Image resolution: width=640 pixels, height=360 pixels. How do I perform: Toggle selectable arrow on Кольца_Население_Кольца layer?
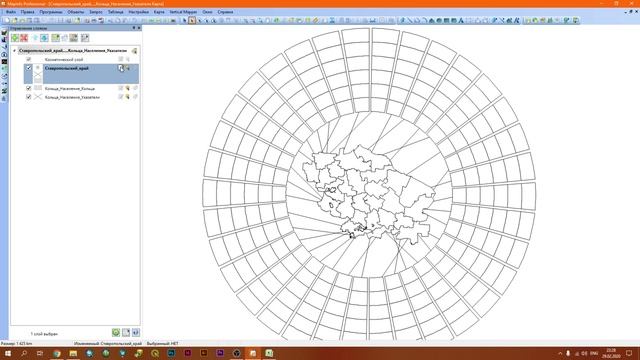pyautogui.click(x=128, y=88)
